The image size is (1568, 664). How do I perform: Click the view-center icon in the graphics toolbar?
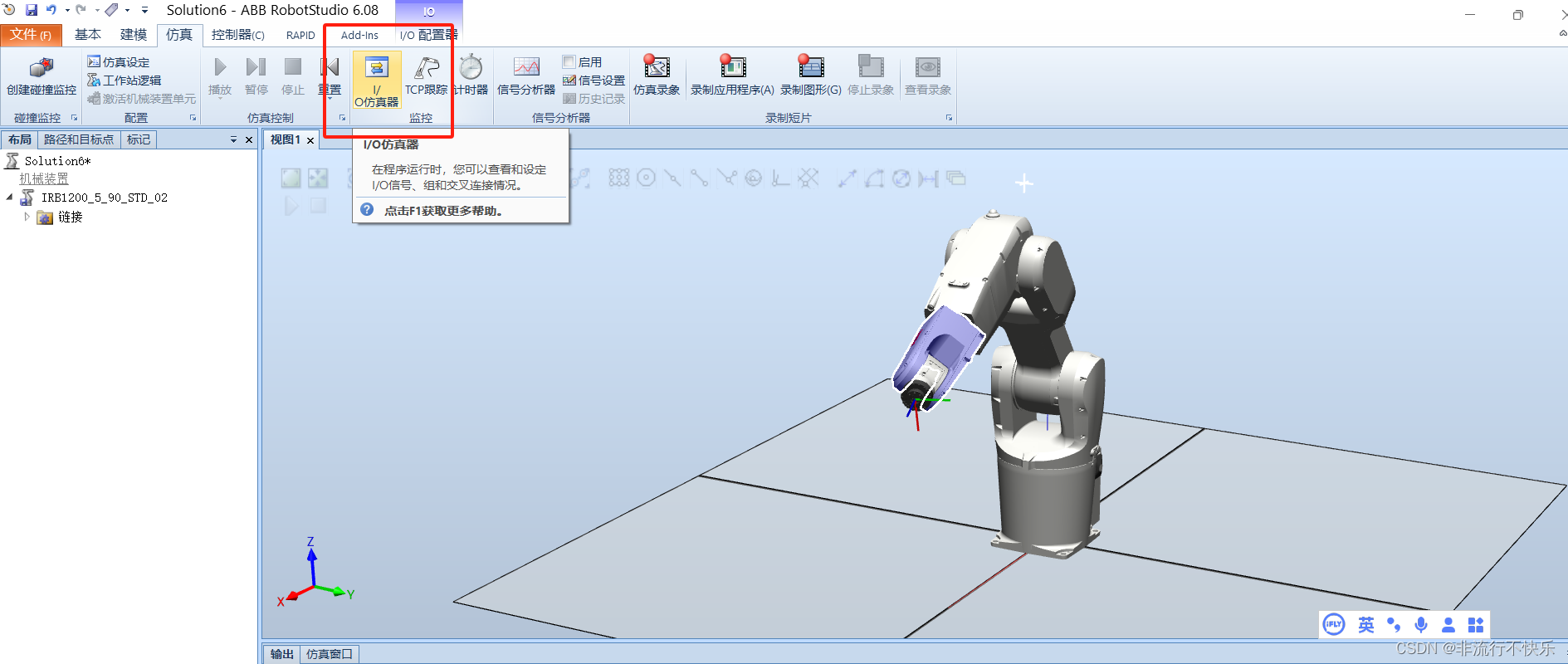coord(318,178)
